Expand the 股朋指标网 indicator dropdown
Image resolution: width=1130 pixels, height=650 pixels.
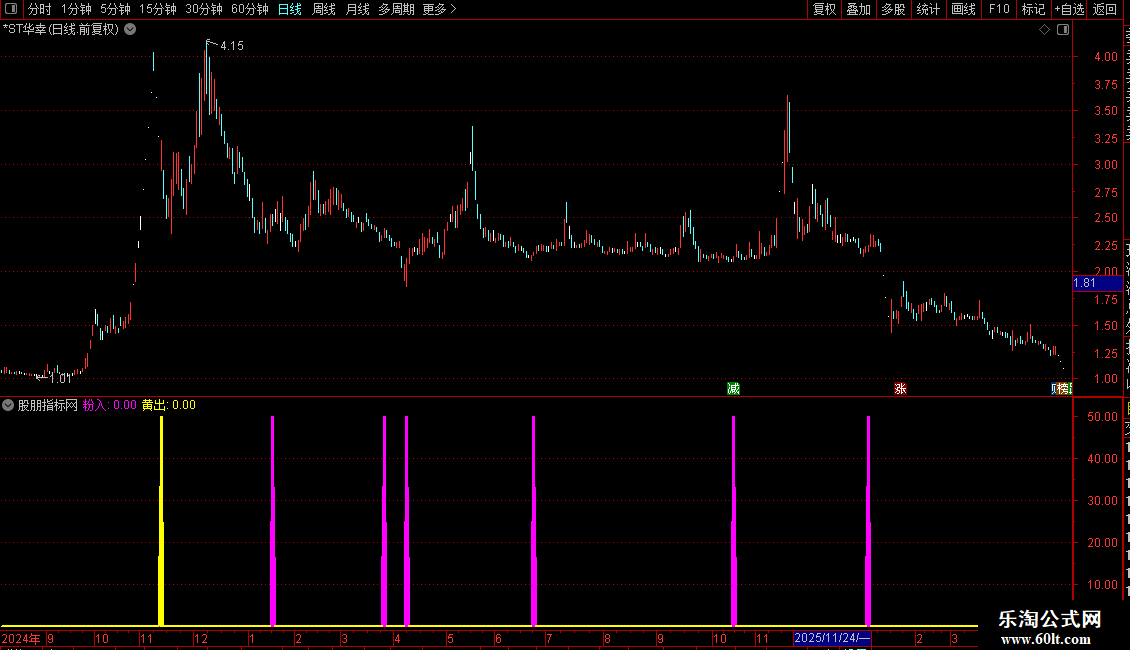coord(8,405)
